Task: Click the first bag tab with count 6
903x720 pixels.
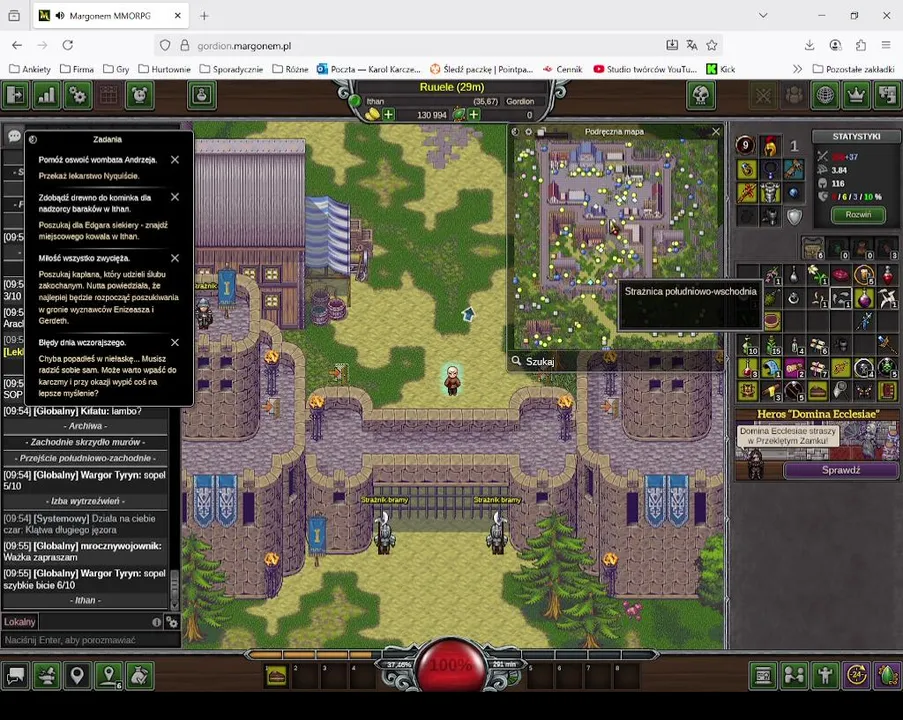Action: tap(813, 248)
